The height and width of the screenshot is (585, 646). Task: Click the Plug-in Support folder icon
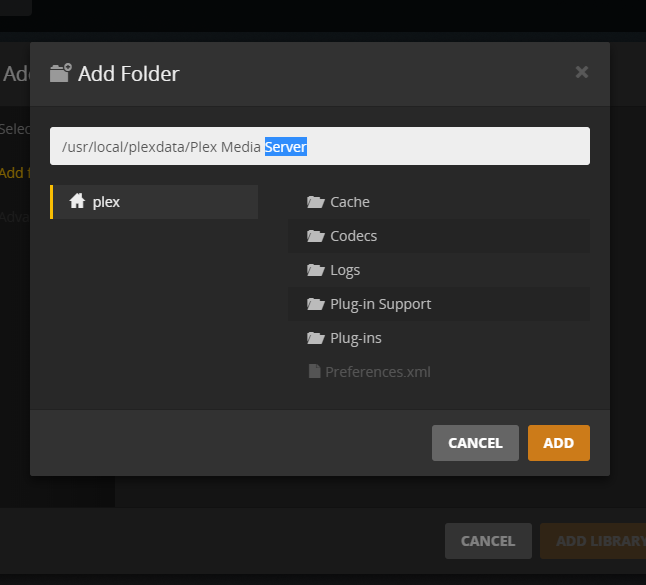pos(316,304)
